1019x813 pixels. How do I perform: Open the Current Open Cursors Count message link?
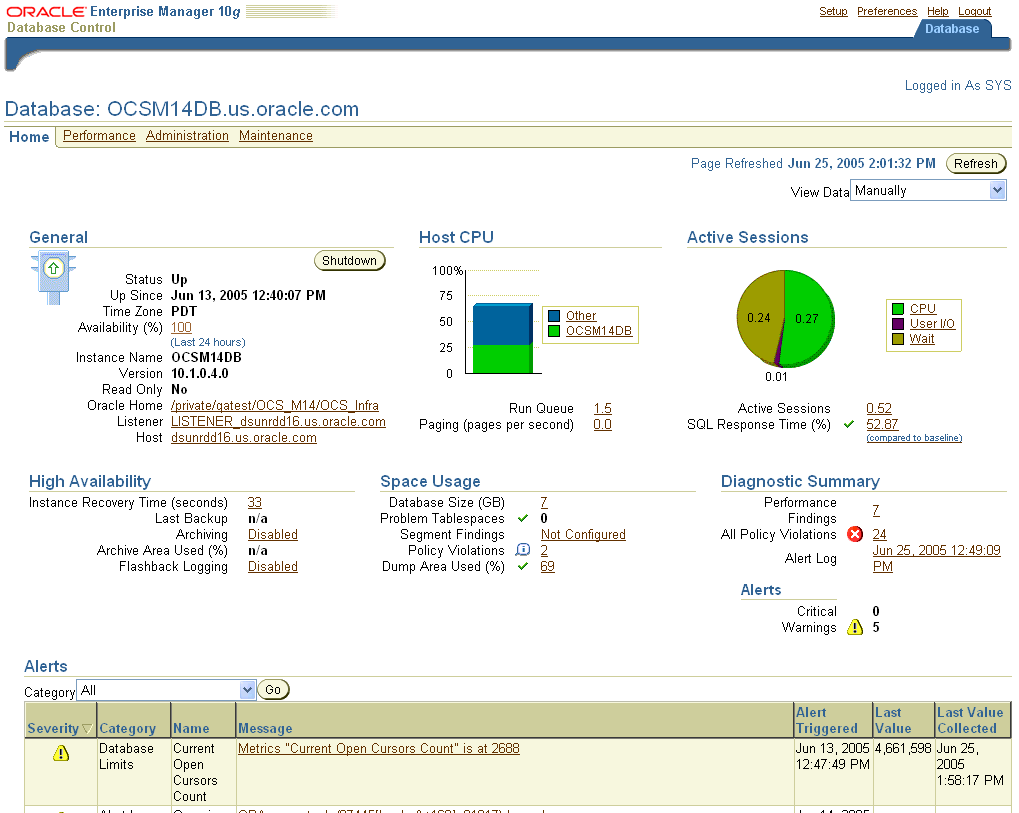tap(378, 748)
